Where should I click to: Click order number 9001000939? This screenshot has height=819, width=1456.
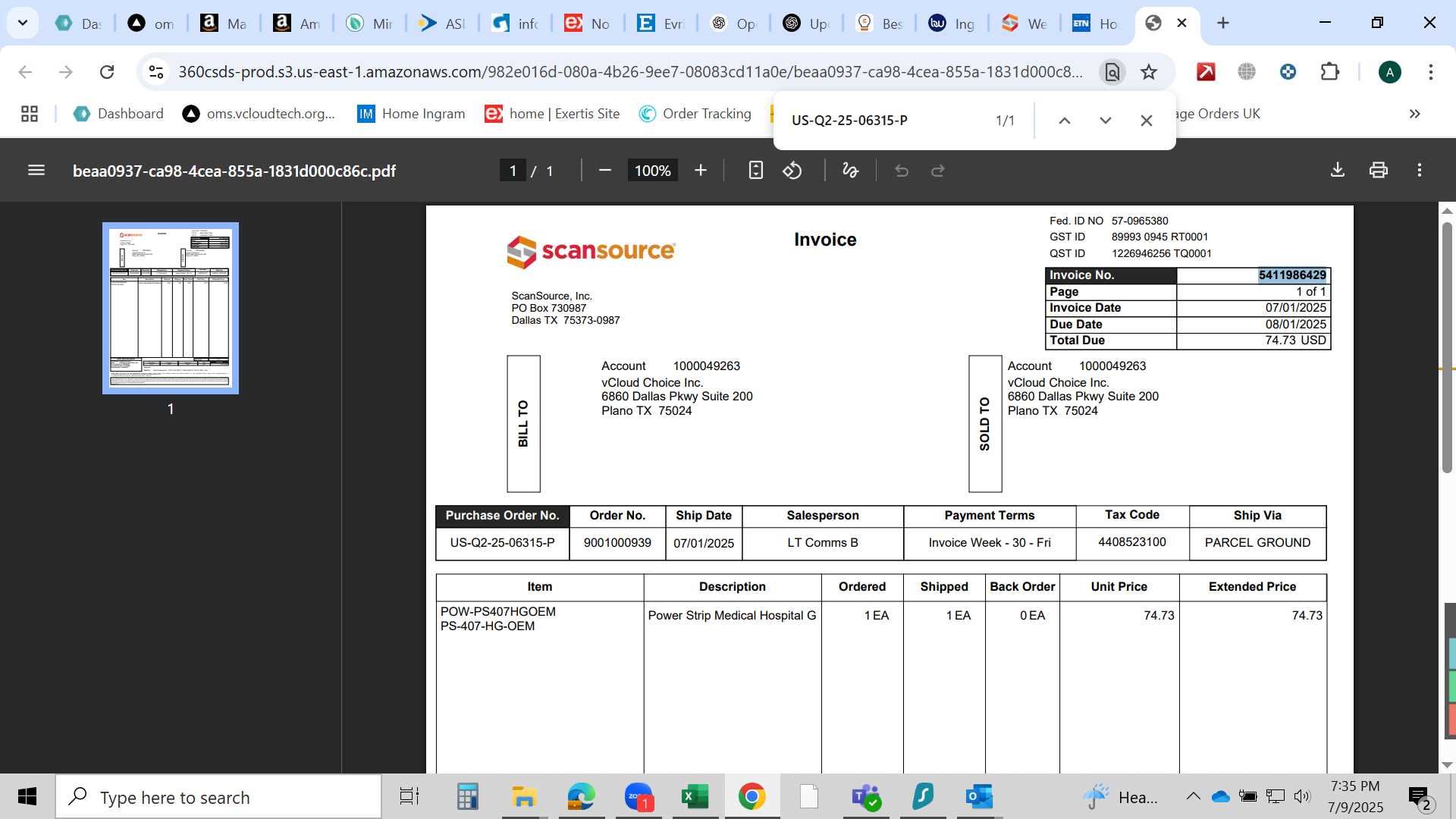tap(617, 543)
